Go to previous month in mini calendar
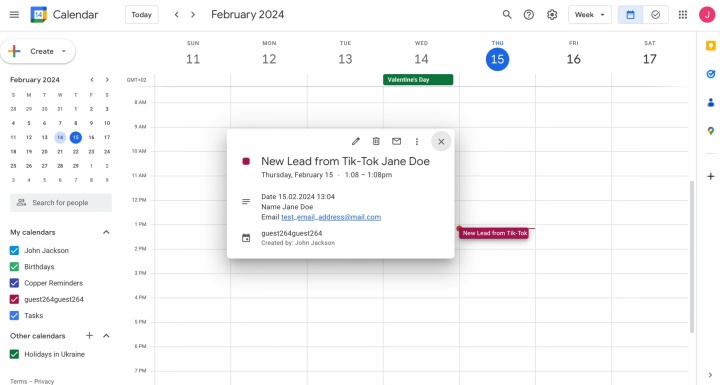Viewport: 720px width, 385px height. click(x=92, y=80)
